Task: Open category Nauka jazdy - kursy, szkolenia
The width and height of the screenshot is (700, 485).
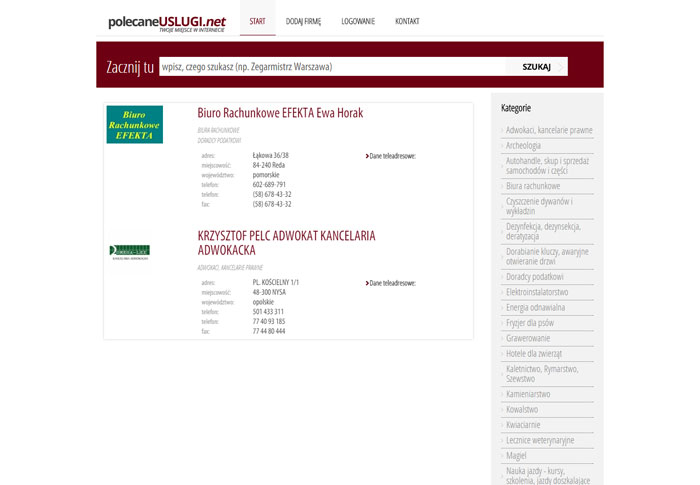Action: [548, 476]
